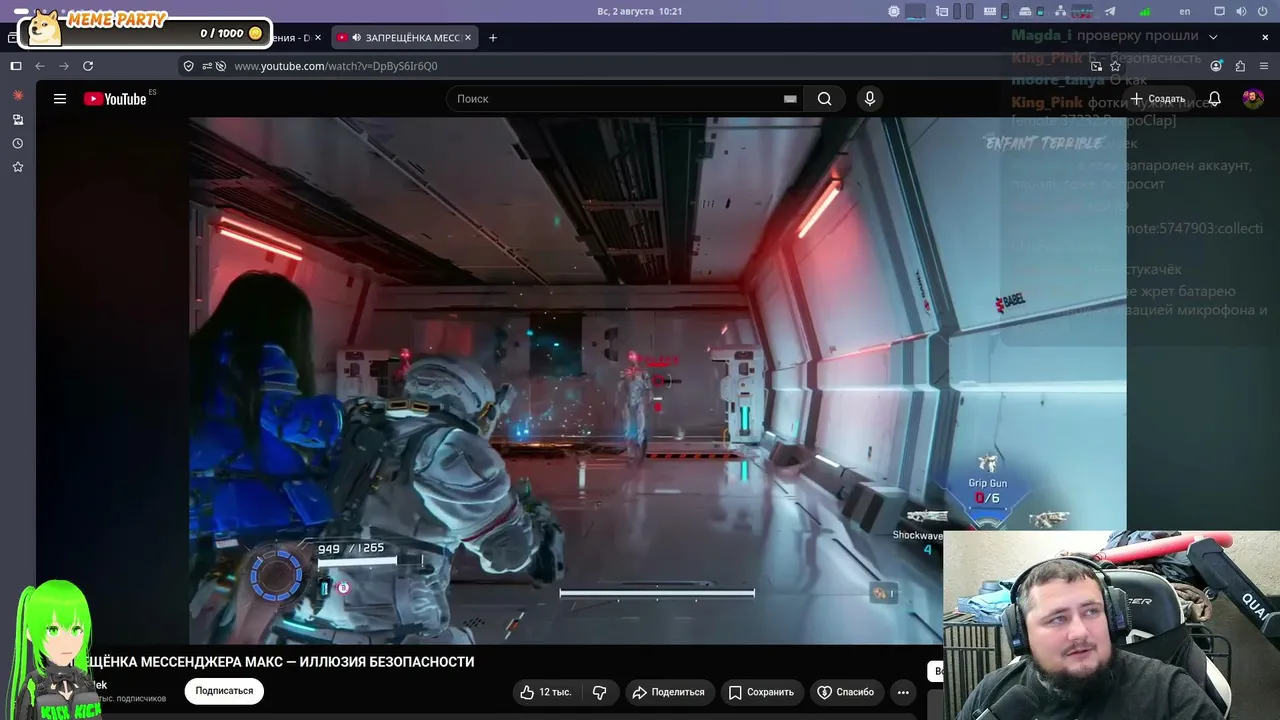1280x720 pixels.
Task: Open the volume speaker icon in the system tray
Action: 1241,11
